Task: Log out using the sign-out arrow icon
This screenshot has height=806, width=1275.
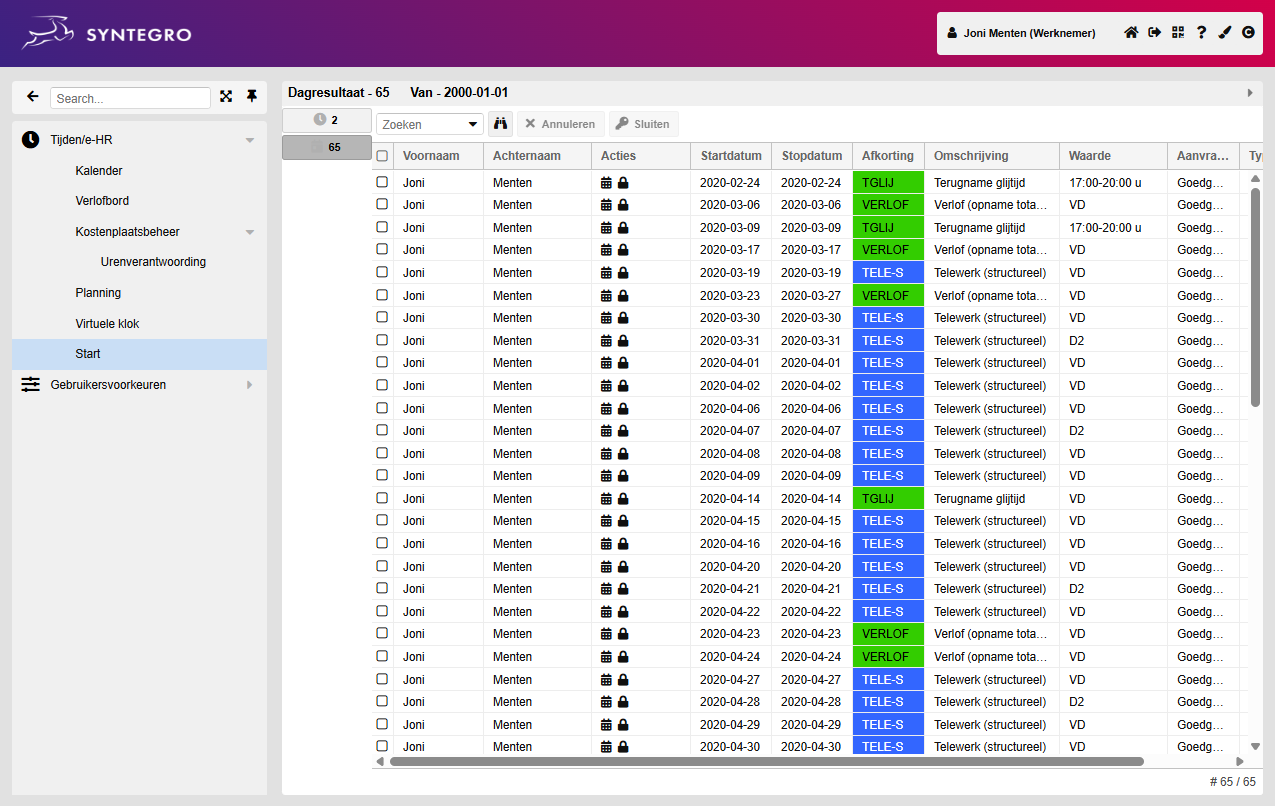Action: (1155, 33)
